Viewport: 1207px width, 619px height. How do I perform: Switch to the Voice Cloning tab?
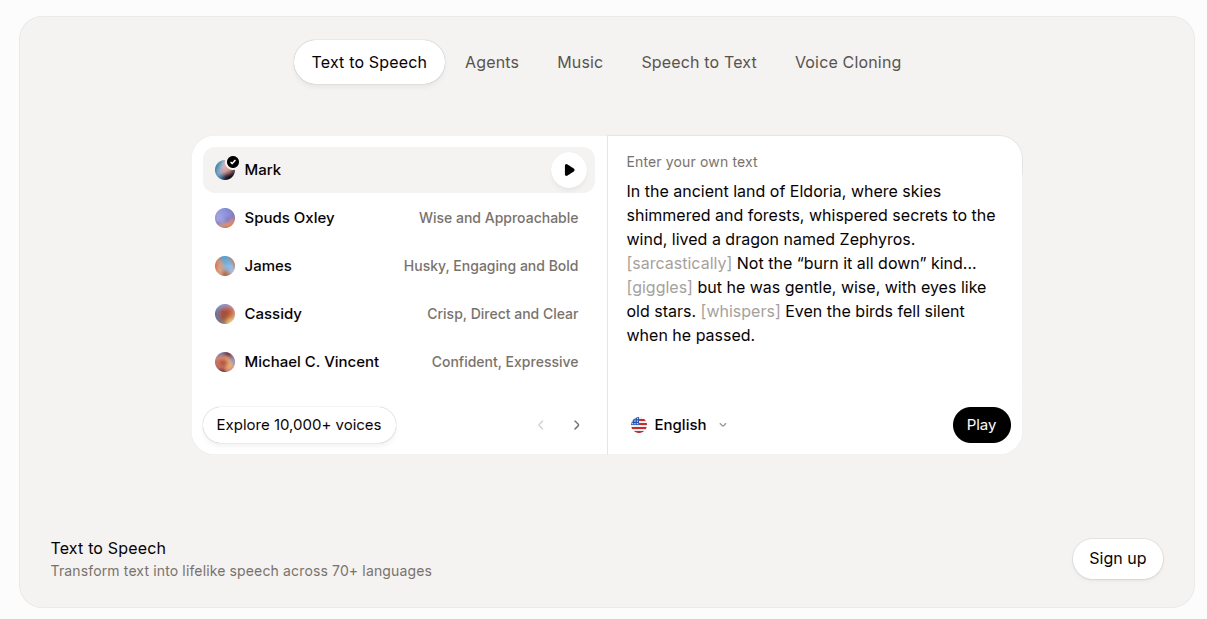848,62
